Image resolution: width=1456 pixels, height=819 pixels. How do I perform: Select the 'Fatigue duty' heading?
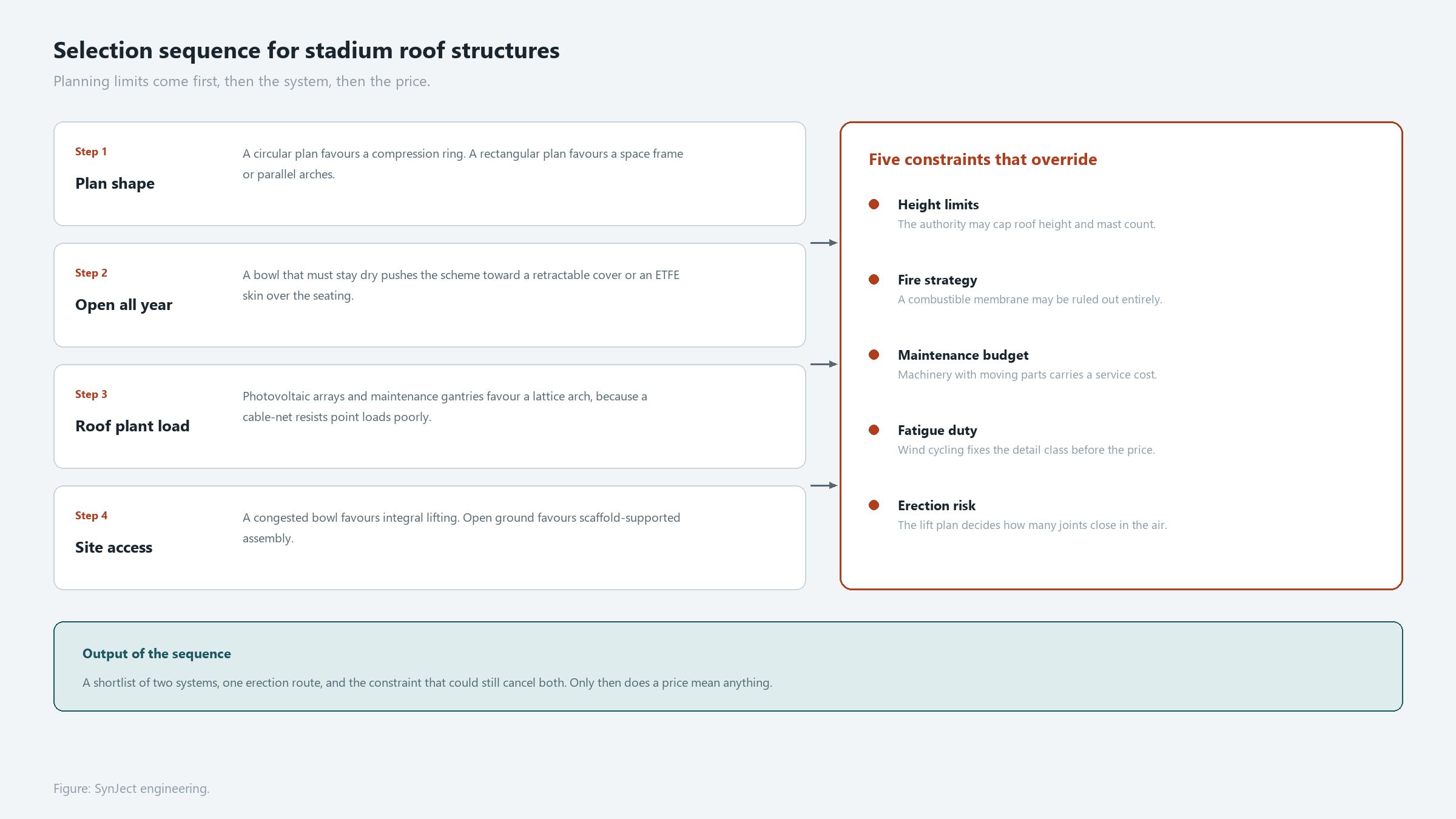(x=937, y=430)
